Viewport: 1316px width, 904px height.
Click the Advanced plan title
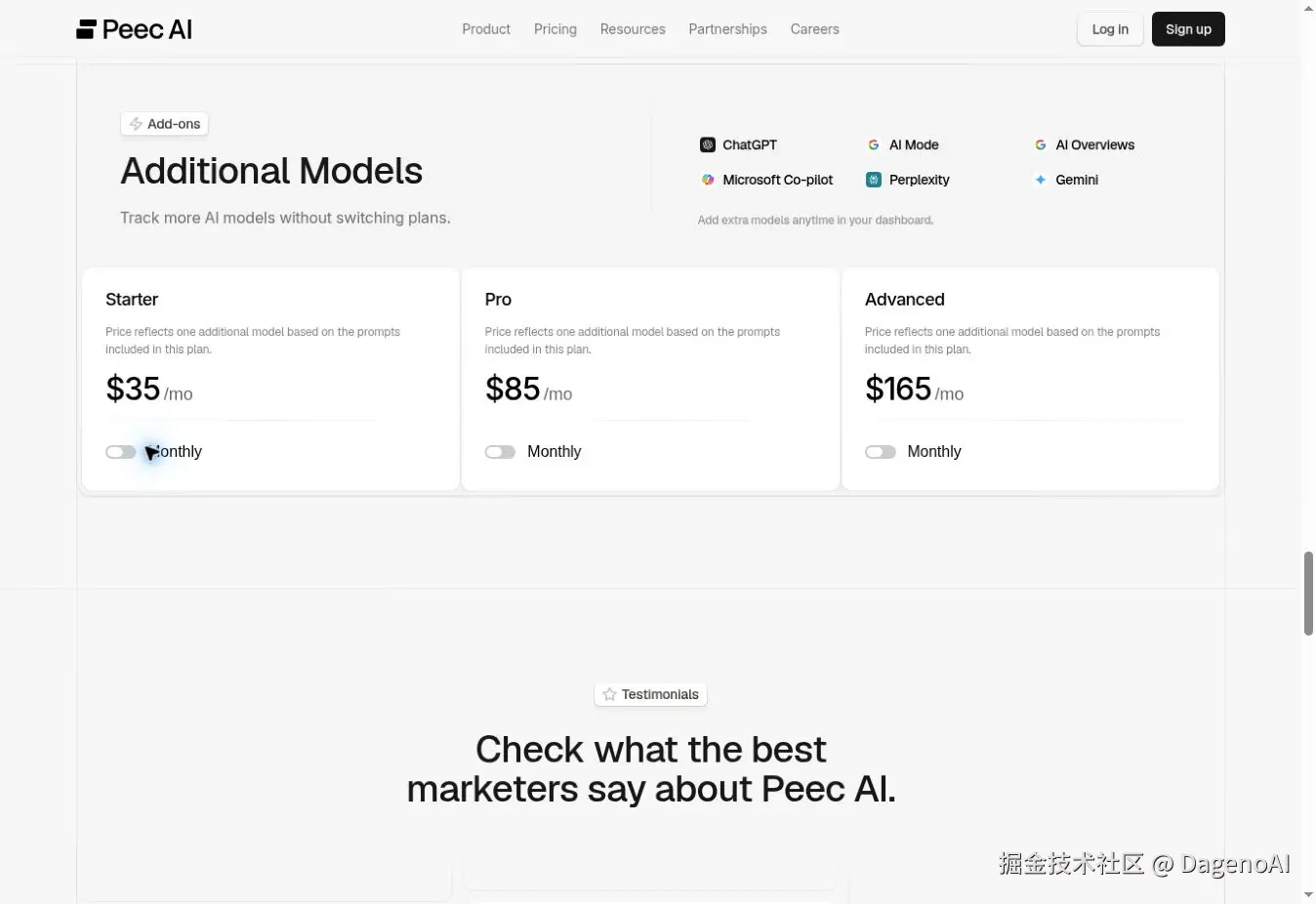point(904,300)
